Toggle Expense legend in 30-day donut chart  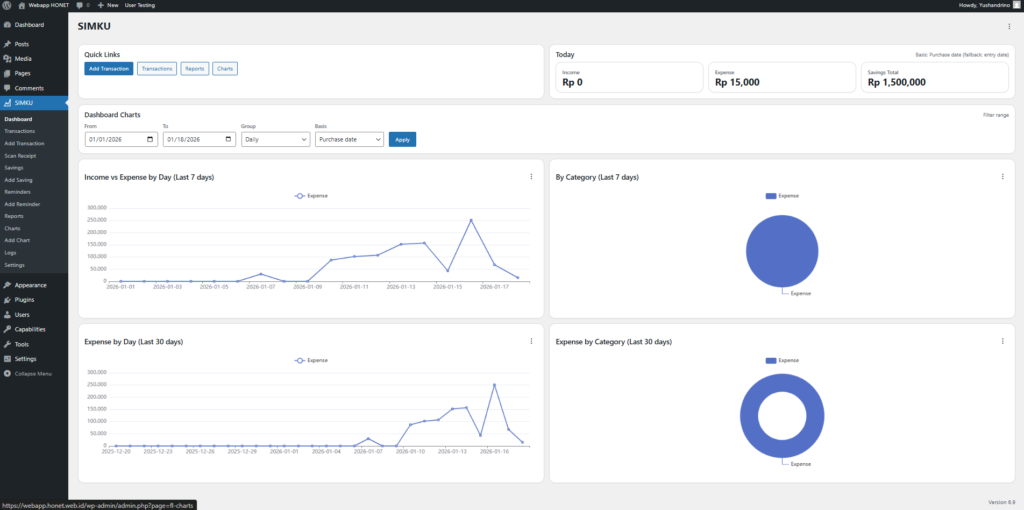tap(781, 360)
